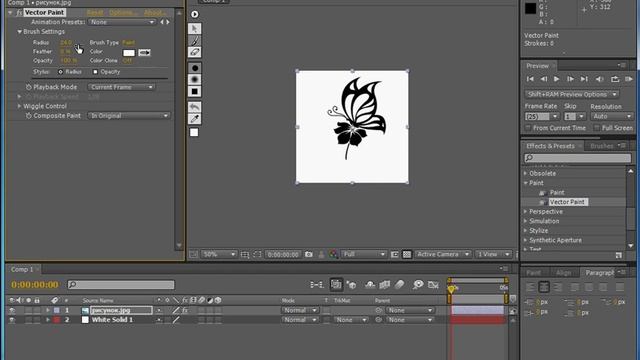Select the Paint effect item
The height and width of the screenshot is (360, 640).
point(557,193)
